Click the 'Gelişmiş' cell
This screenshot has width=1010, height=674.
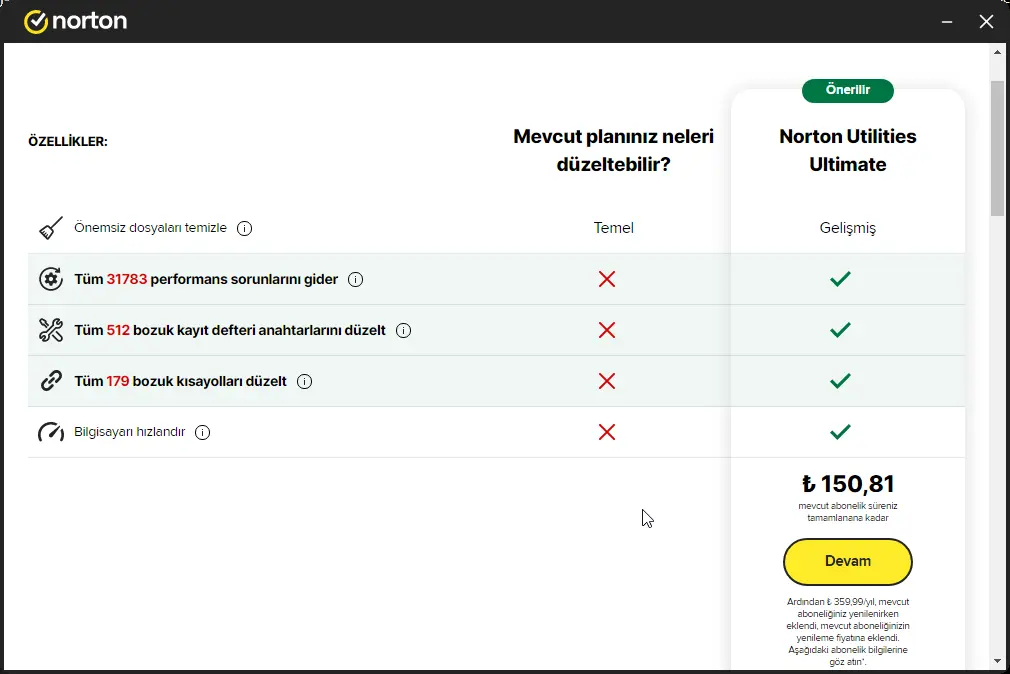848,228
